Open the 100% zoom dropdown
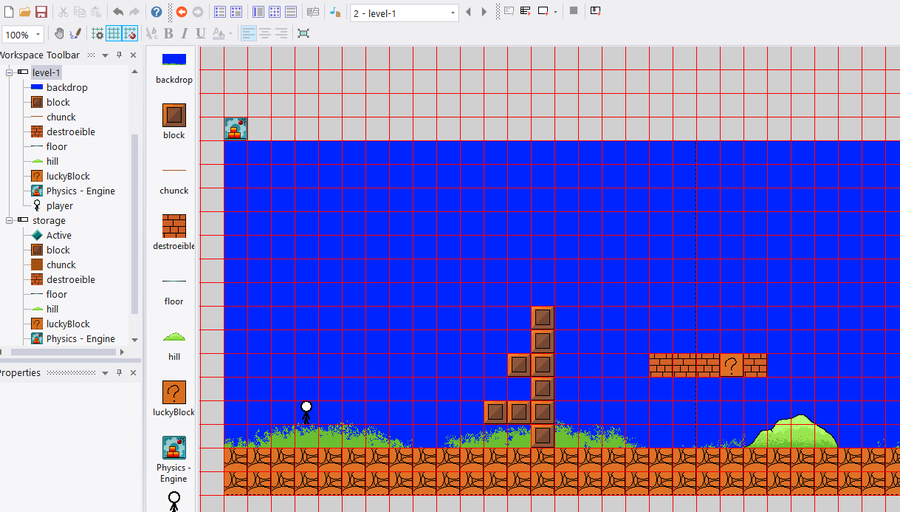 (x=38, y=34)
